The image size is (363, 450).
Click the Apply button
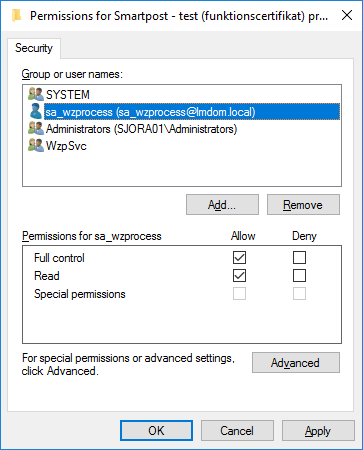318,431
